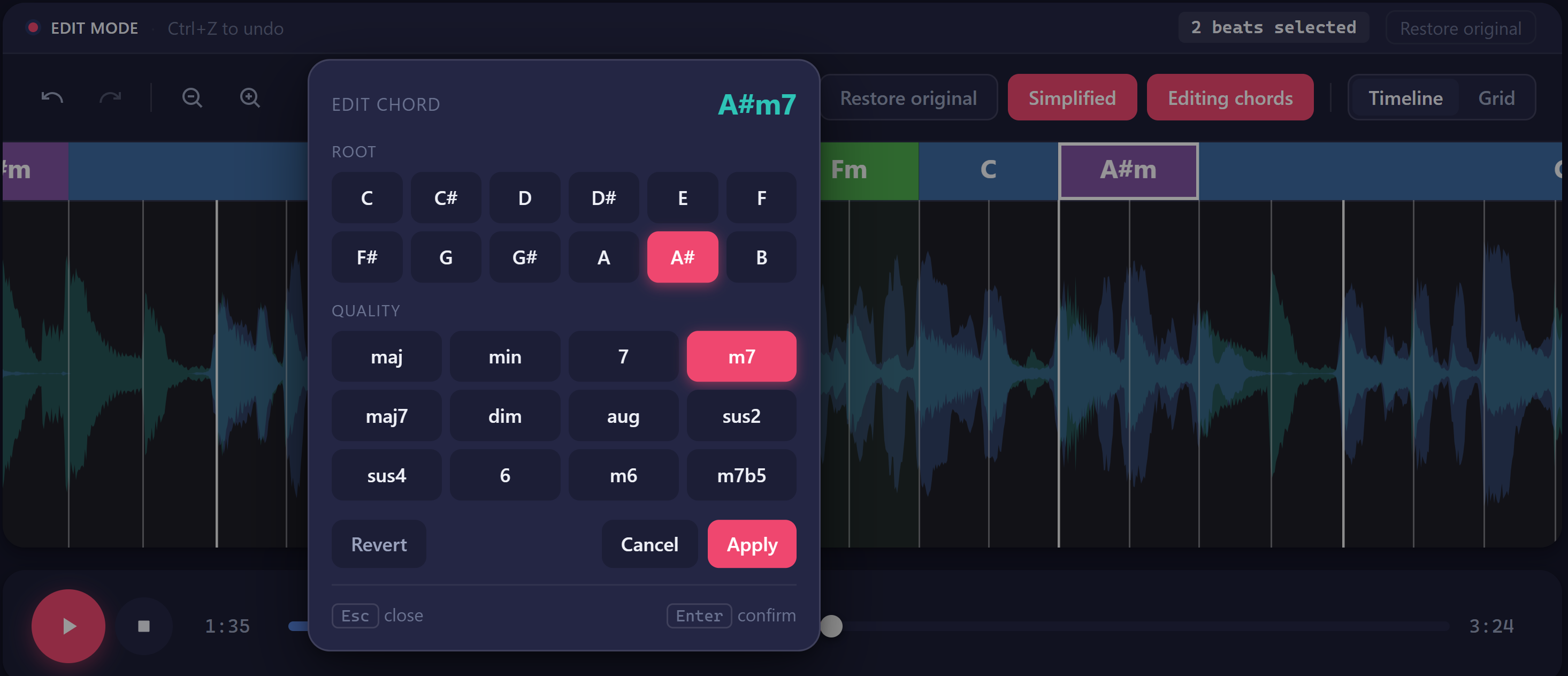Viewport: 1568px width, 676px height.
Task: Select root note G#
Action: 525,257
